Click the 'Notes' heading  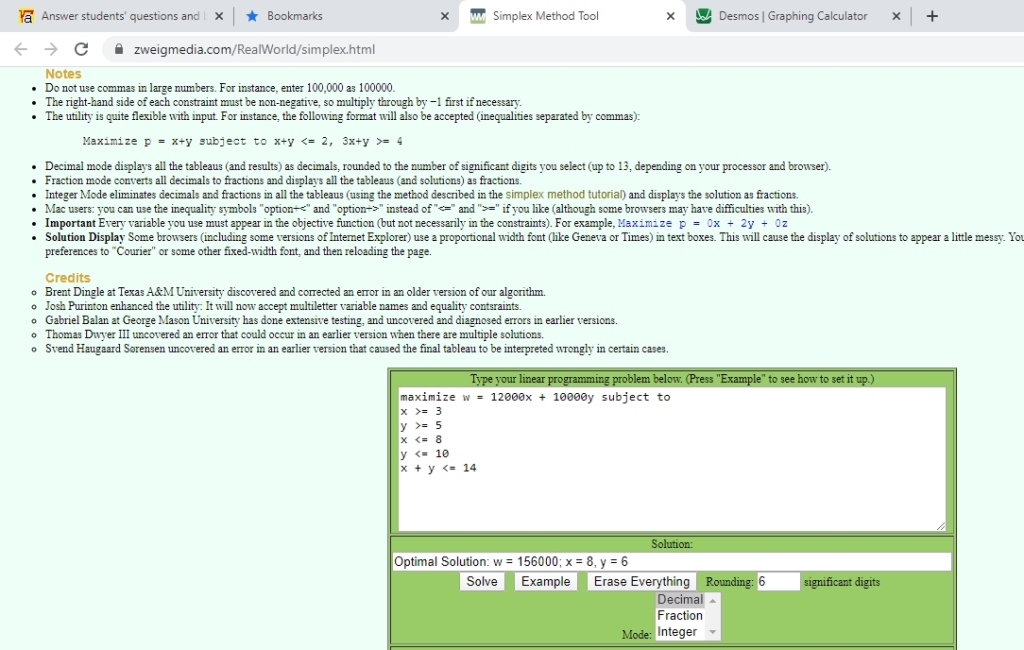point(63,74)
